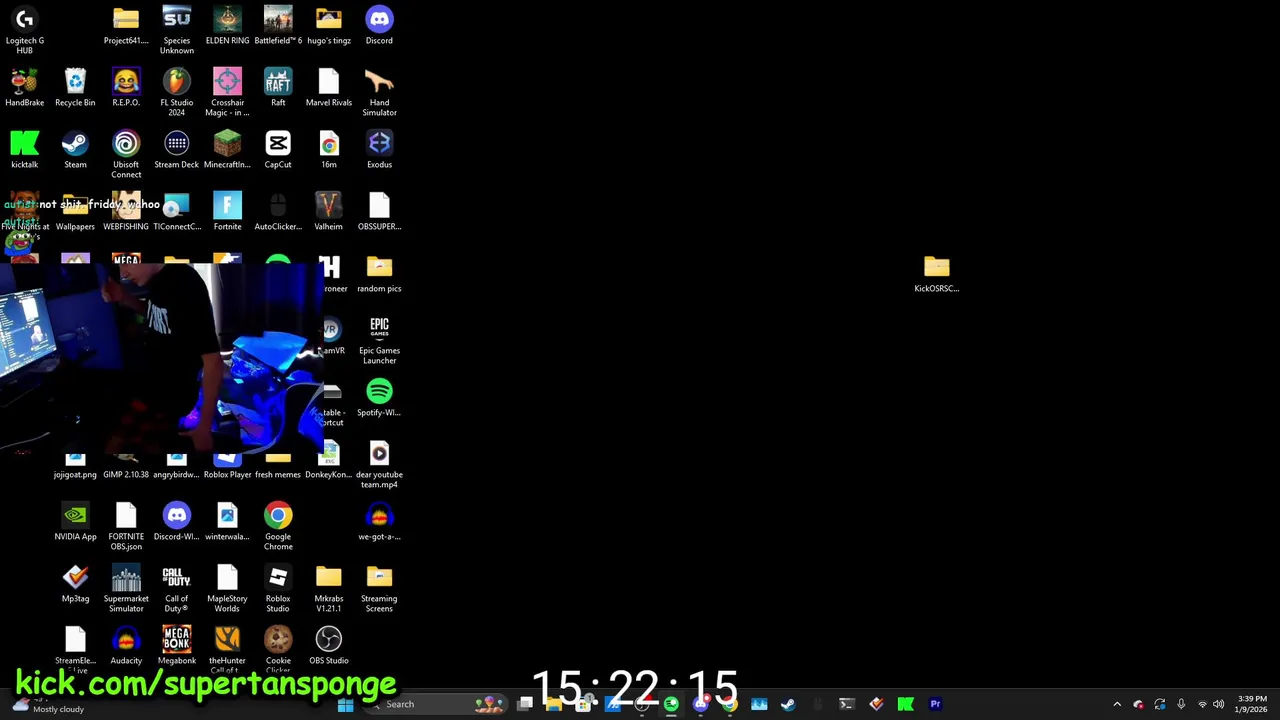Open the Discord-Wi... desktop shortcut
Viewport: 1280px width, 720px height.
tap(177, 522)
